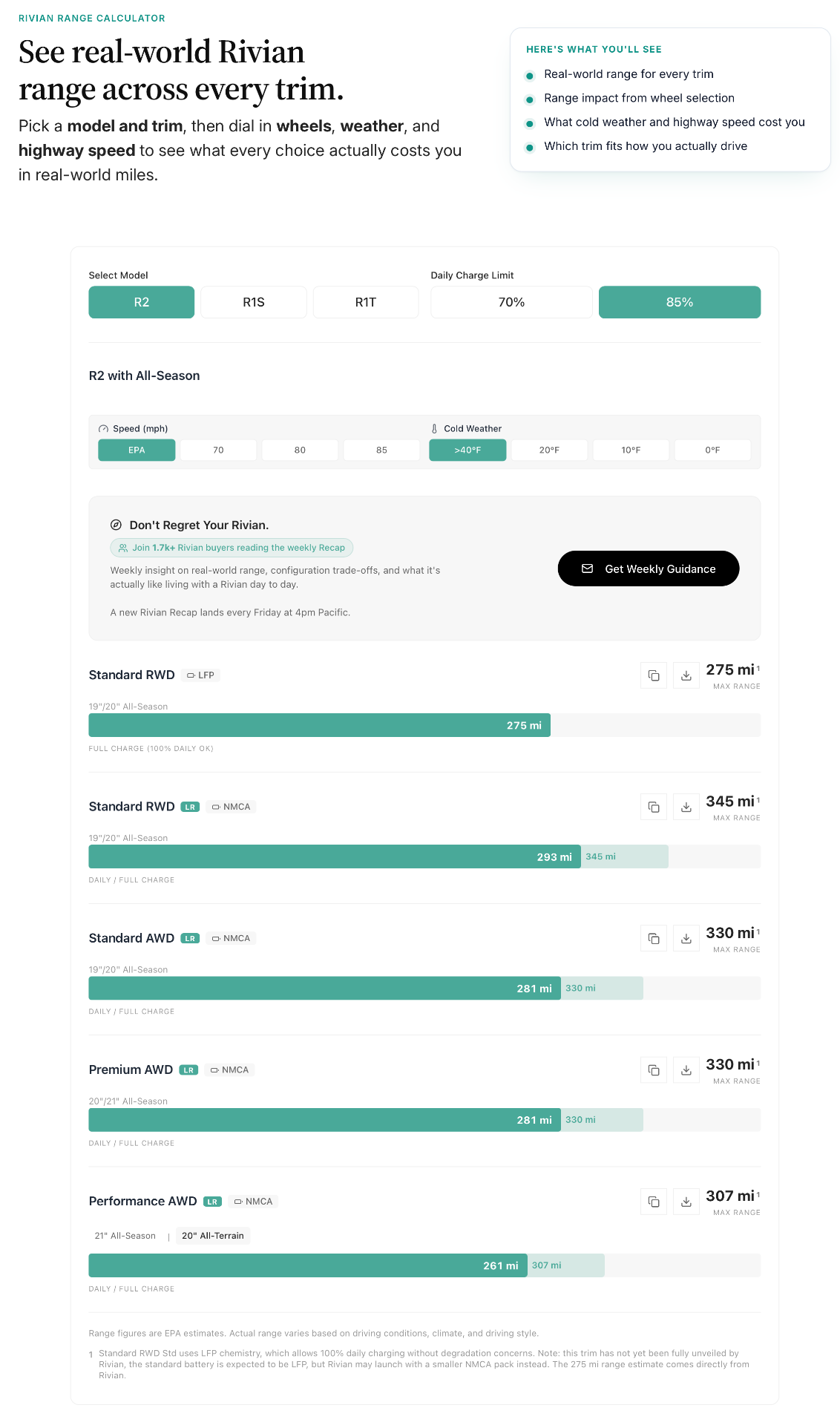840x1425 pixels.
Task: Set daily charge limit to 70%
Action: [511, 302]
